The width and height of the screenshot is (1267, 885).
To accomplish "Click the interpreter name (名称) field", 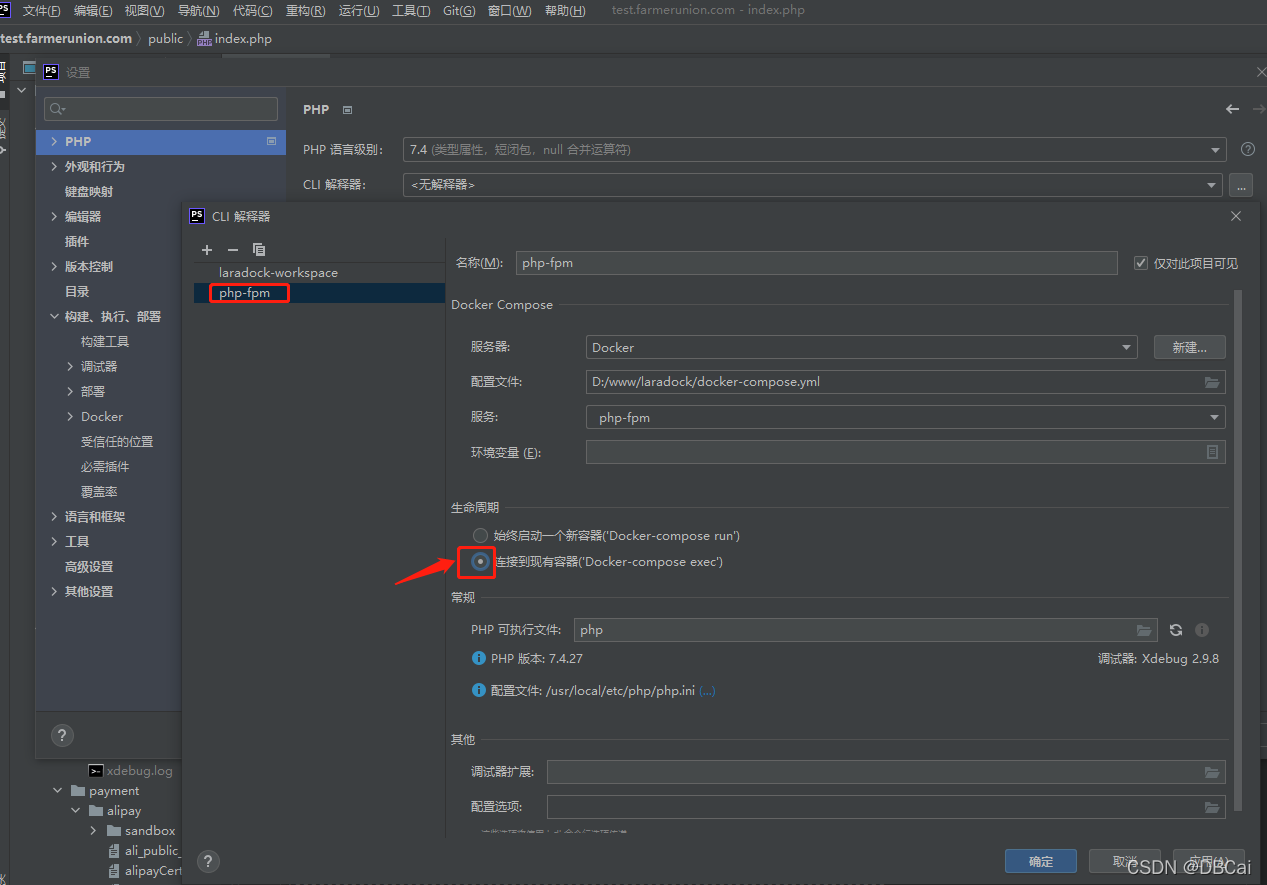I will (x=817, y=263).
